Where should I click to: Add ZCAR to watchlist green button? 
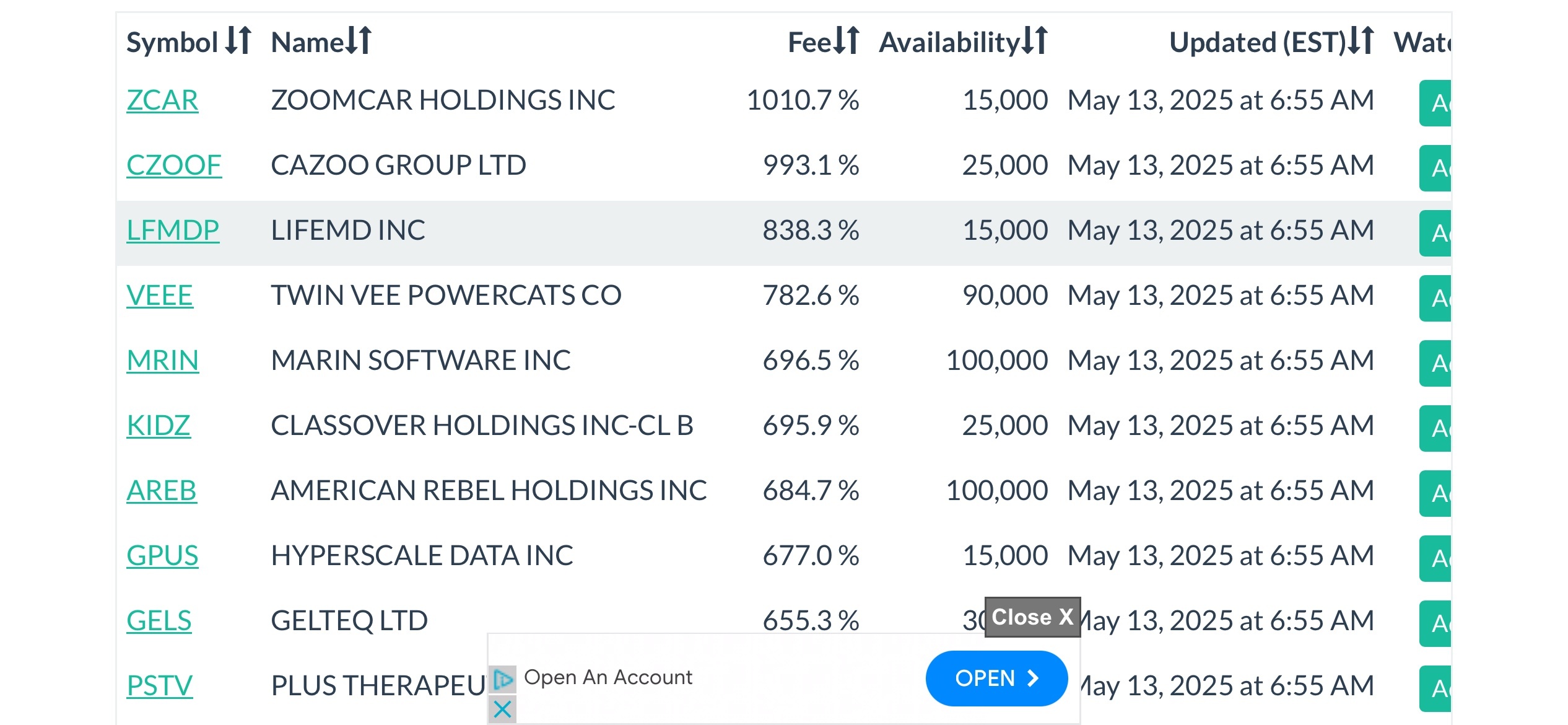pyautogui.click(x=1435, y=103)
